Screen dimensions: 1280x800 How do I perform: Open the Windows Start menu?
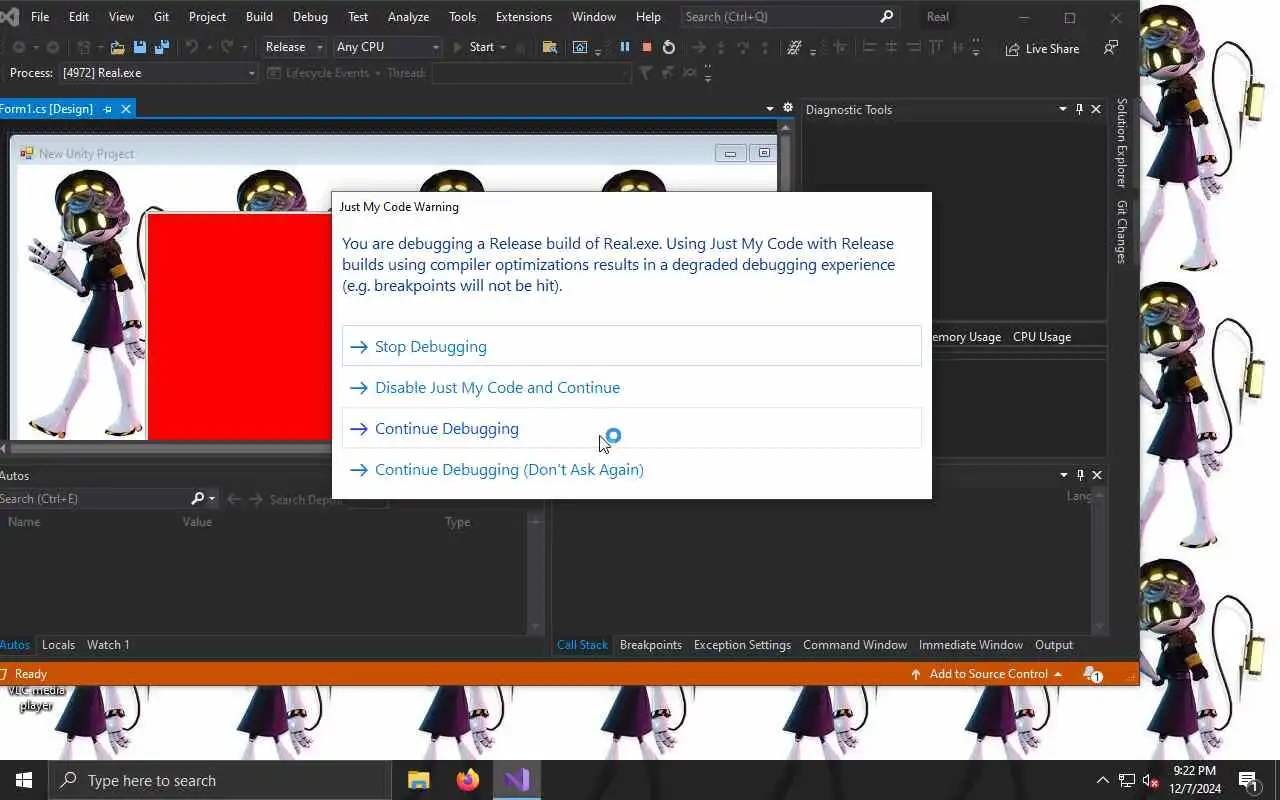[x=24, y=780]
